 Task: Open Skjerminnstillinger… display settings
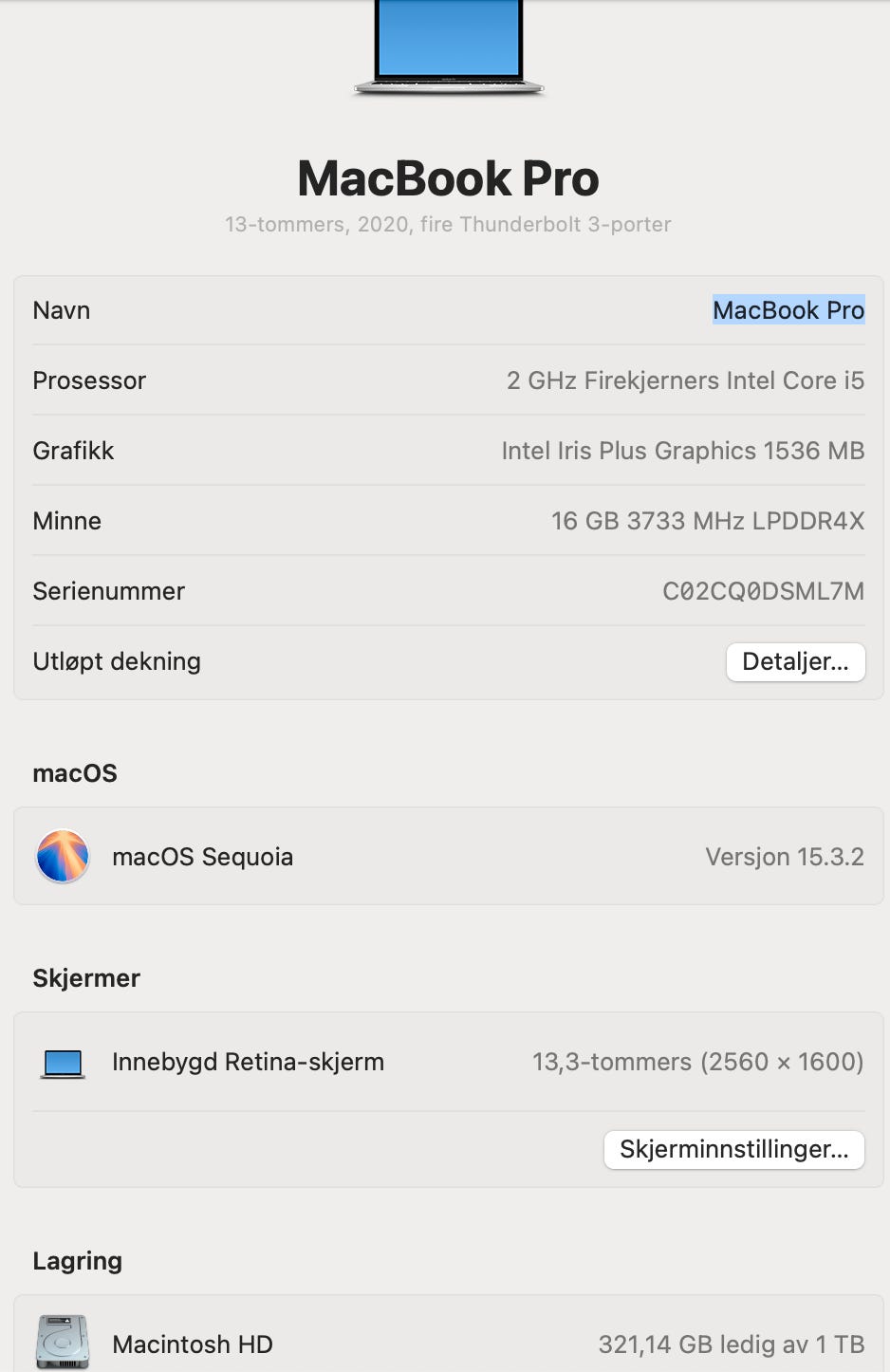(x=733, y=1149)
